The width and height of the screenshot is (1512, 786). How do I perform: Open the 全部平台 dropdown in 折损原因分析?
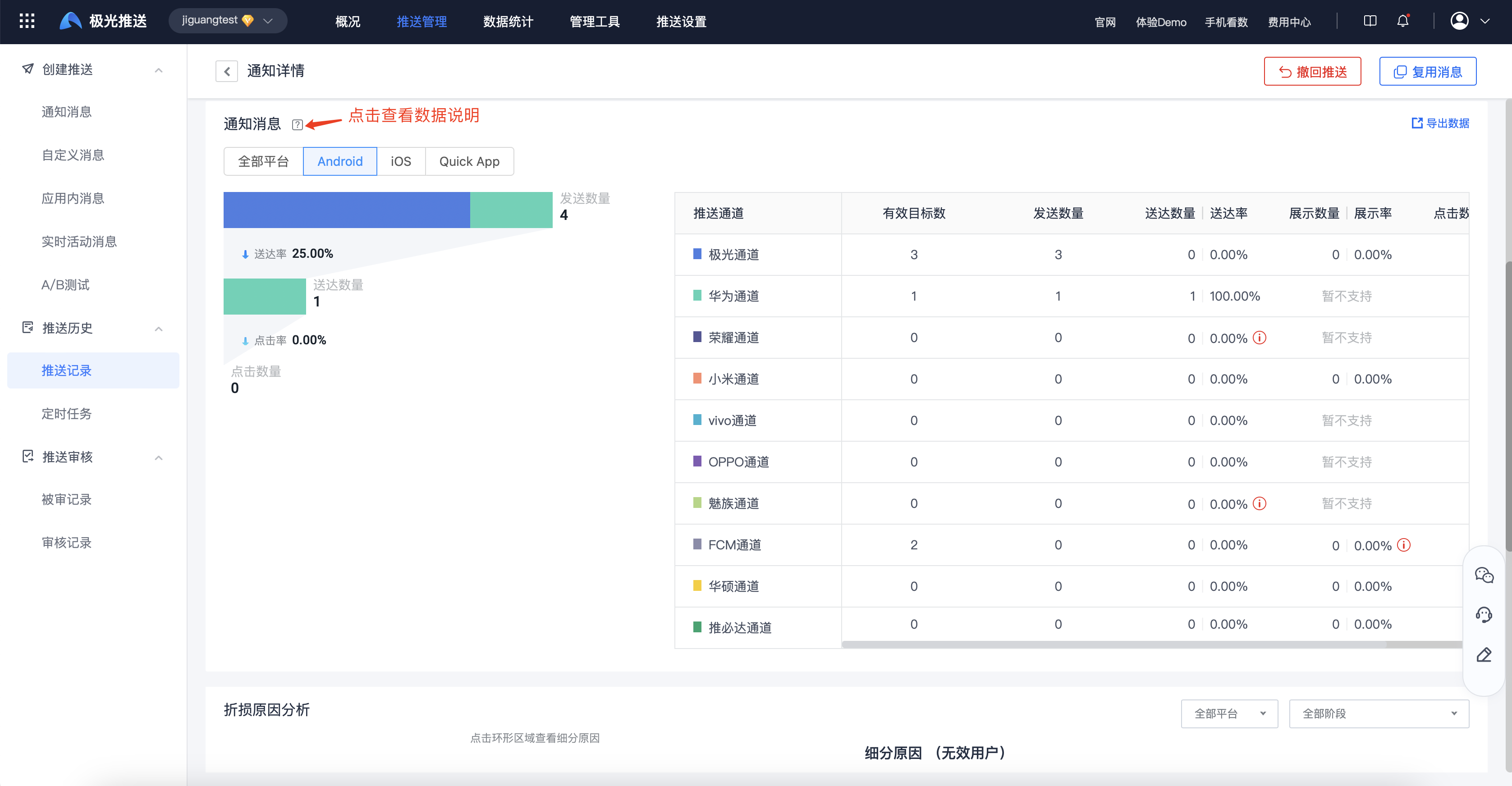[x=1229, y=713]
